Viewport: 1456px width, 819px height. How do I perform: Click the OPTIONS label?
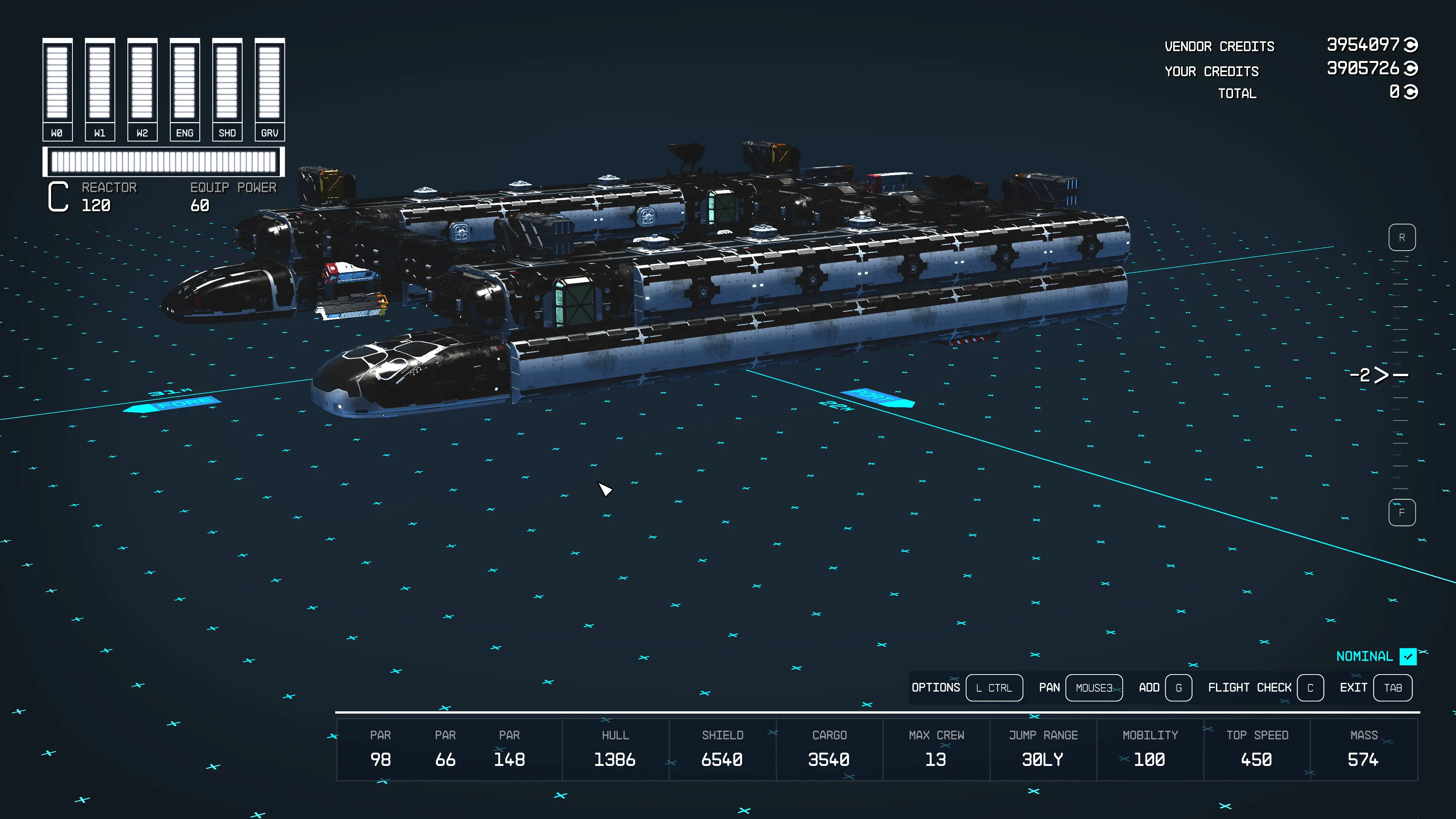point(935,687)
